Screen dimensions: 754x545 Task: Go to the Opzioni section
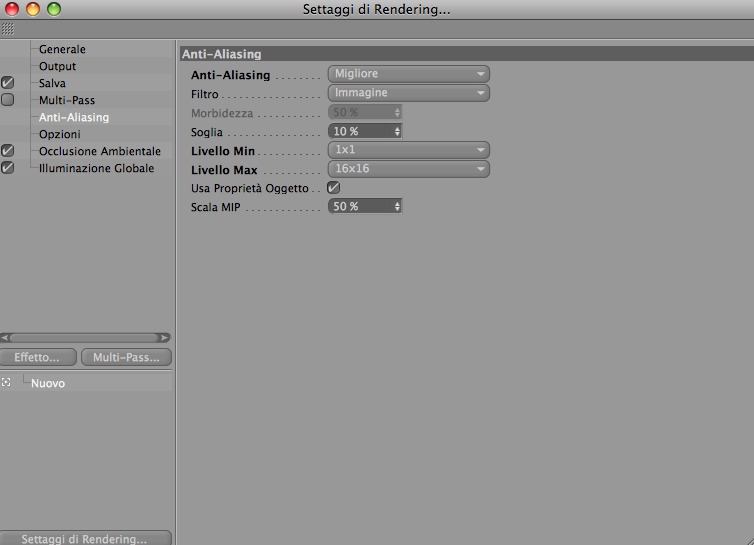[60, 134]
